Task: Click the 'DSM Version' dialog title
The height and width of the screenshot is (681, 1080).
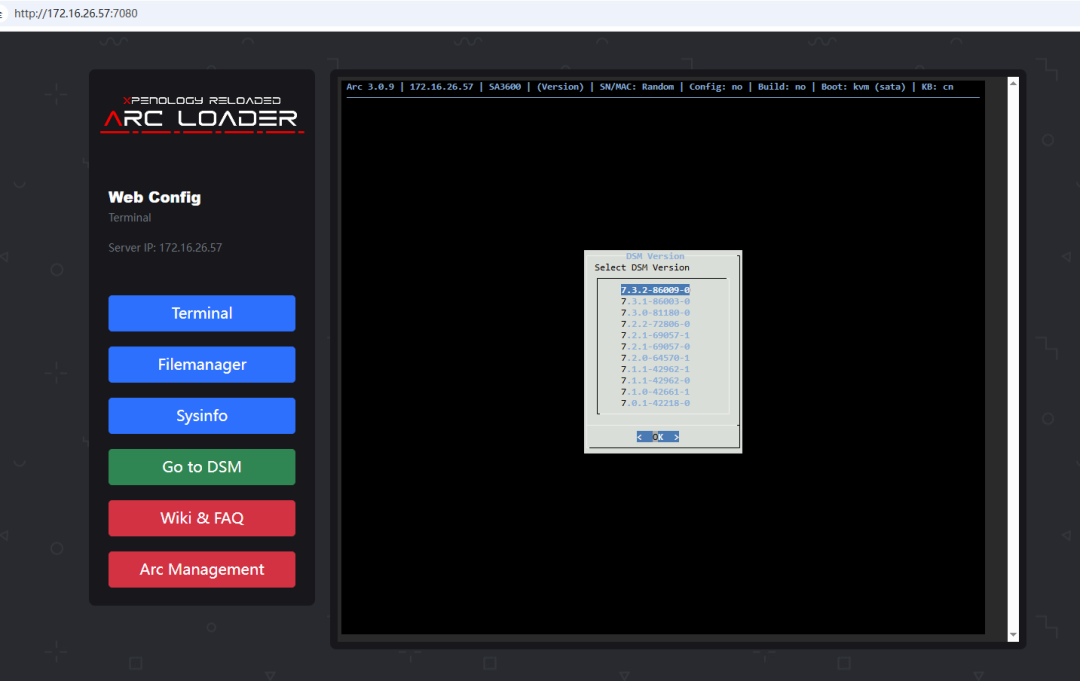Action: [x=655, y=256]
